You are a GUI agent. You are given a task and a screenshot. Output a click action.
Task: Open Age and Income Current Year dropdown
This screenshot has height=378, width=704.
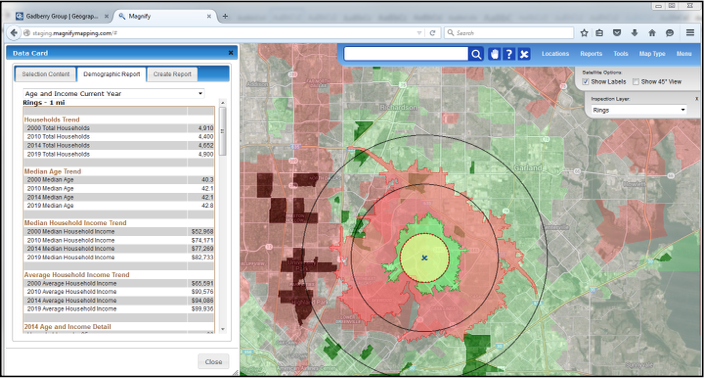coord(114,93)
